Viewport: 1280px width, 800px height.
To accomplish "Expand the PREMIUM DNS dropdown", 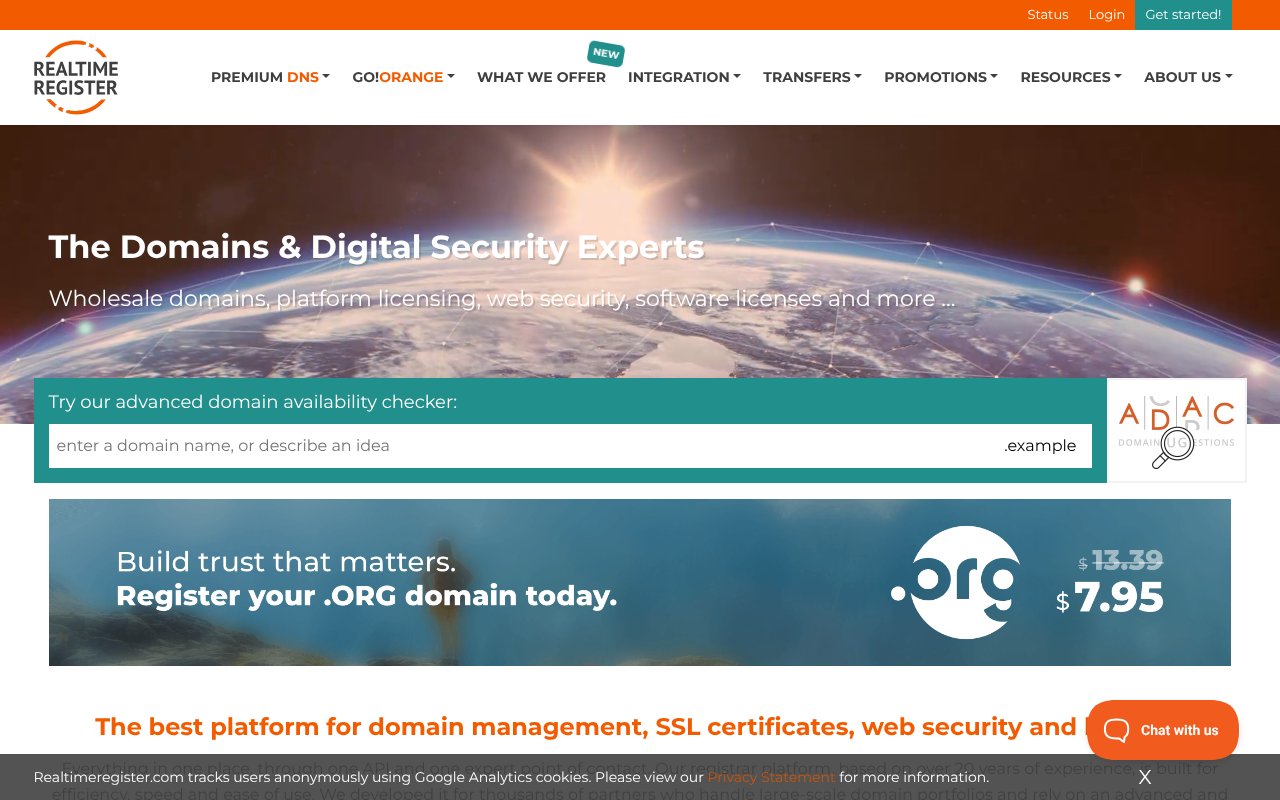I will (270, 77).
